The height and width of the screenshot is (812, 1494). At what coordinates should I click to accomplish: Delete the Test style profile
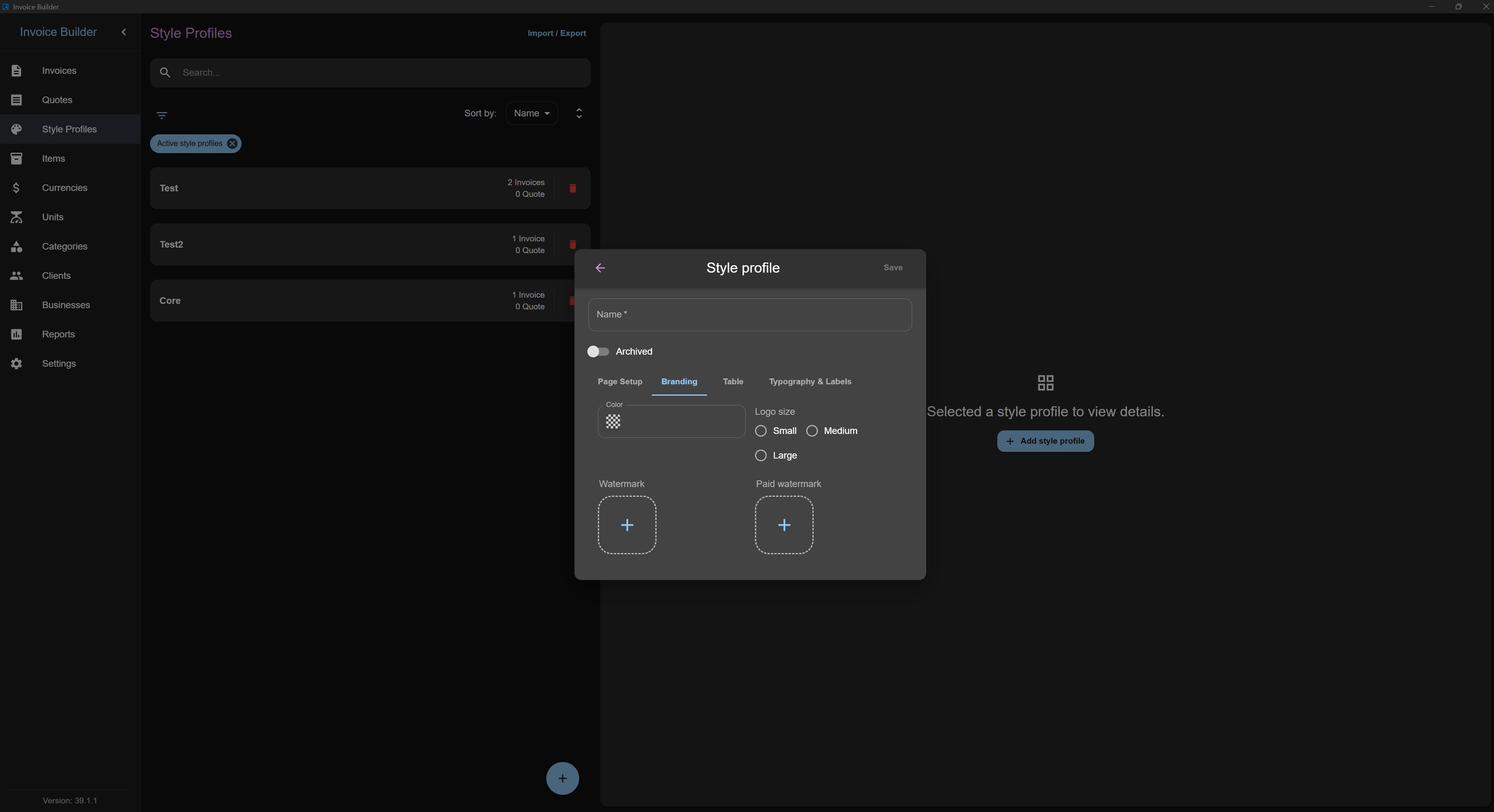pos(573,188)
